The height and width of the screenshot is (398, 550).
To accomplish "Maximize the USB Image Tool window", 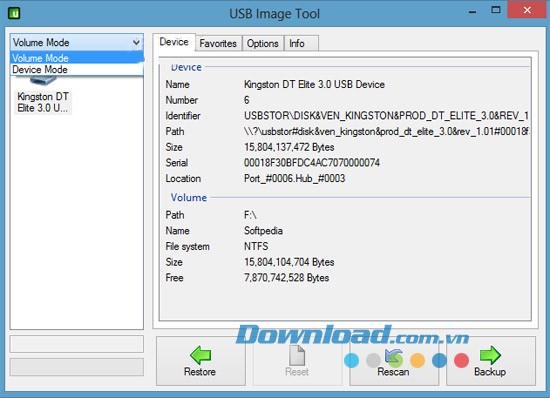I will [x=496, y=10].
